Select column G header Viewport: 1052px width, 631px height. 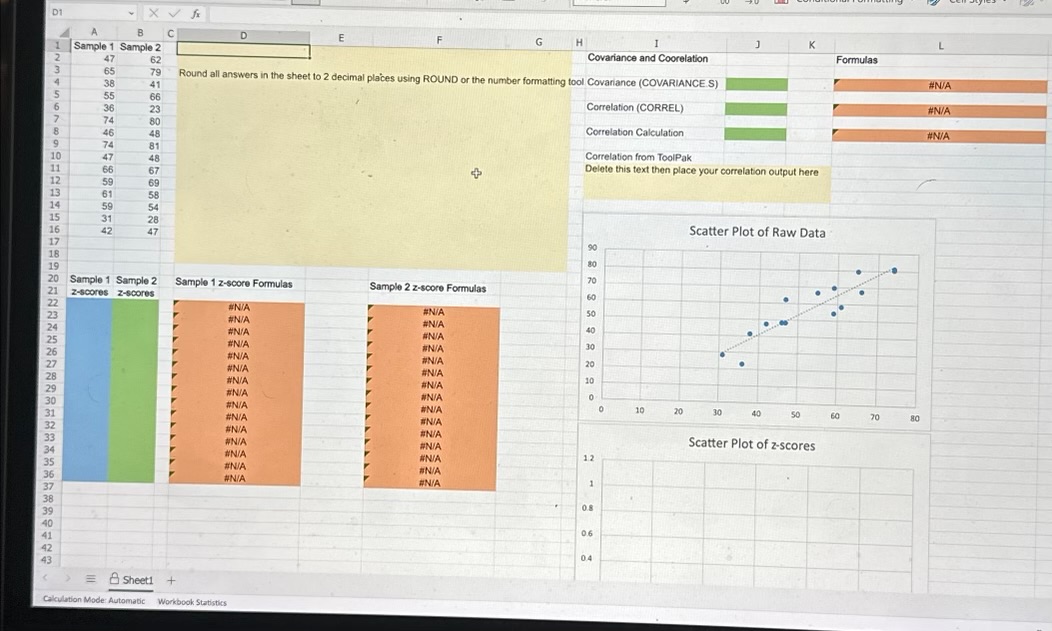pos(539,42)
